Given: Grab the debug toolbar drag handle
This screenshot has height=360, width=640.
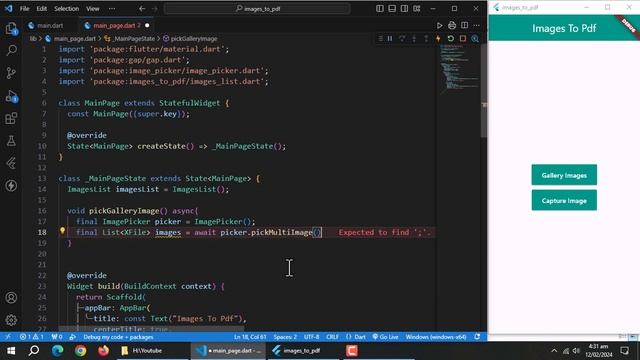Looking at the screenshot, I should 380,38.
